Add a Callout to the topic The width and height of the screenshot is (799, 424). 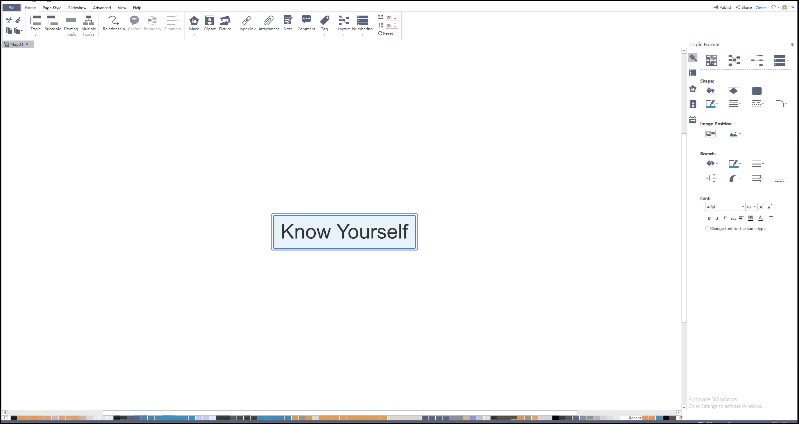click(134, 23)
